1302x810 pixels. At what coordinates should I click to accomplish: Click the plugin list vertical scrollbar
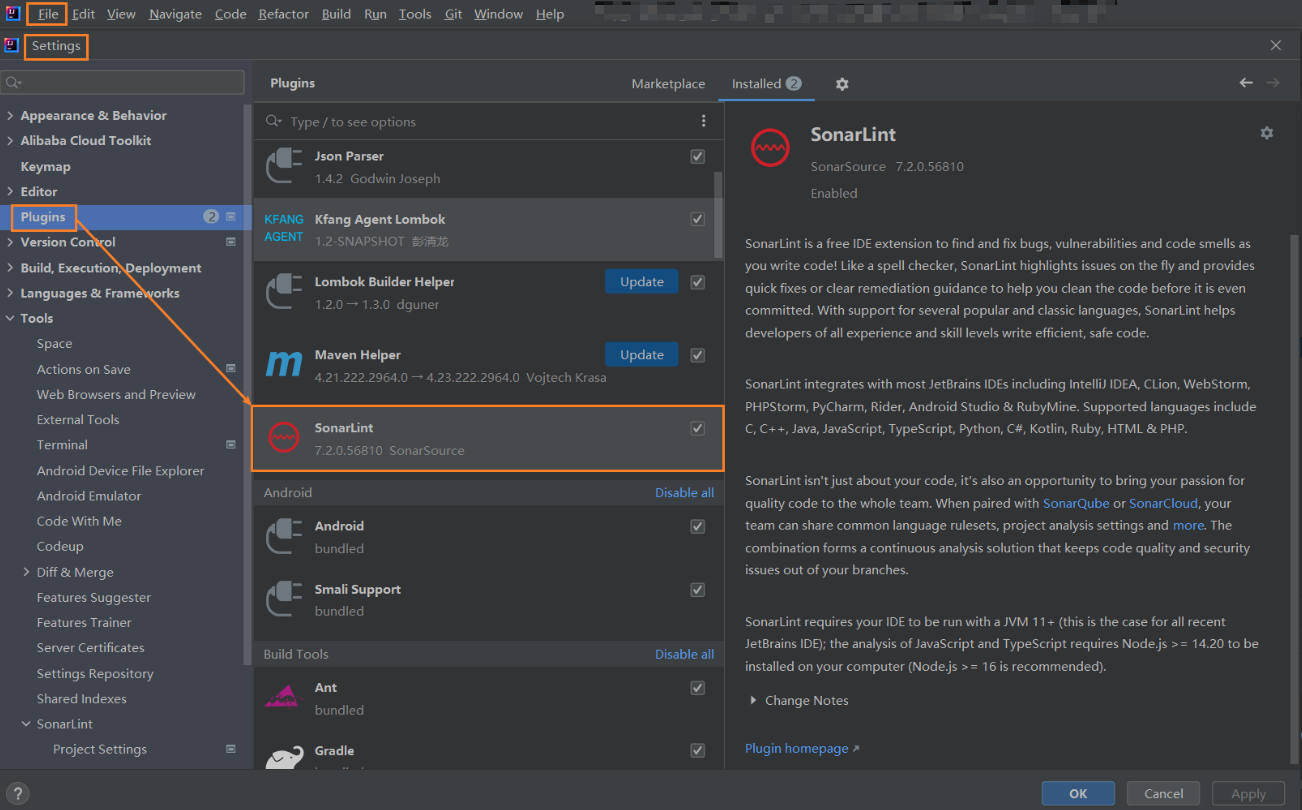point(717,214)
